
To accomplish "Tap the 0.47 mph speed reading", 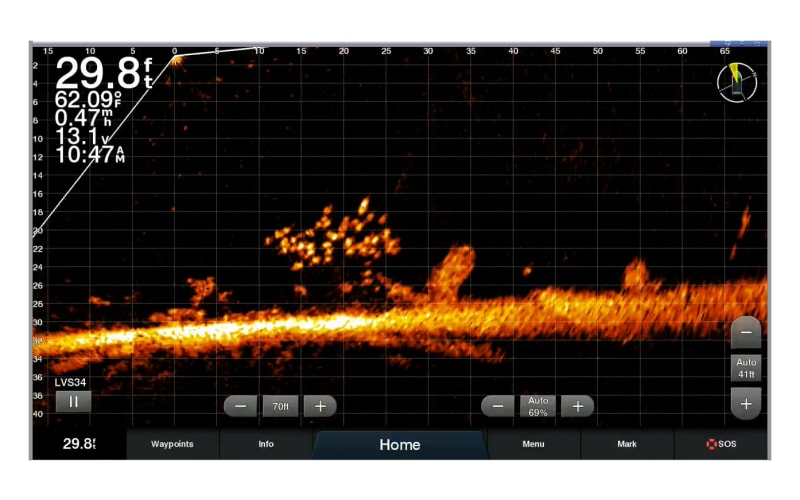I will click(84, 118).
